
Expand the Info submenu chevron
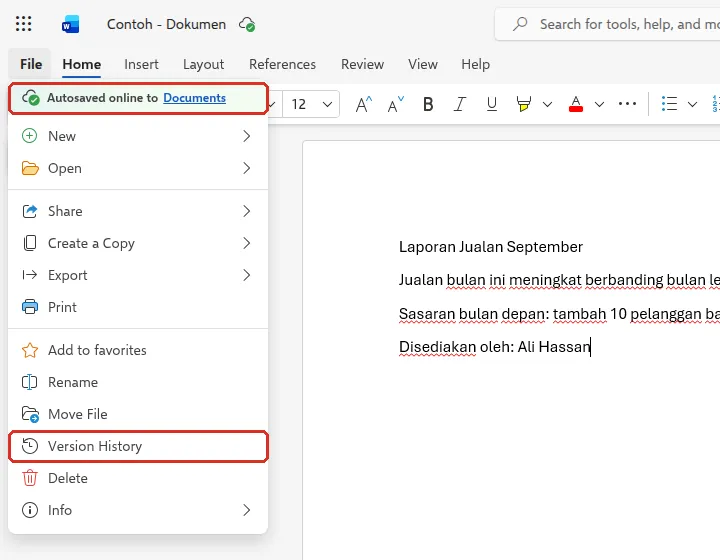click(x=247, y=510)
